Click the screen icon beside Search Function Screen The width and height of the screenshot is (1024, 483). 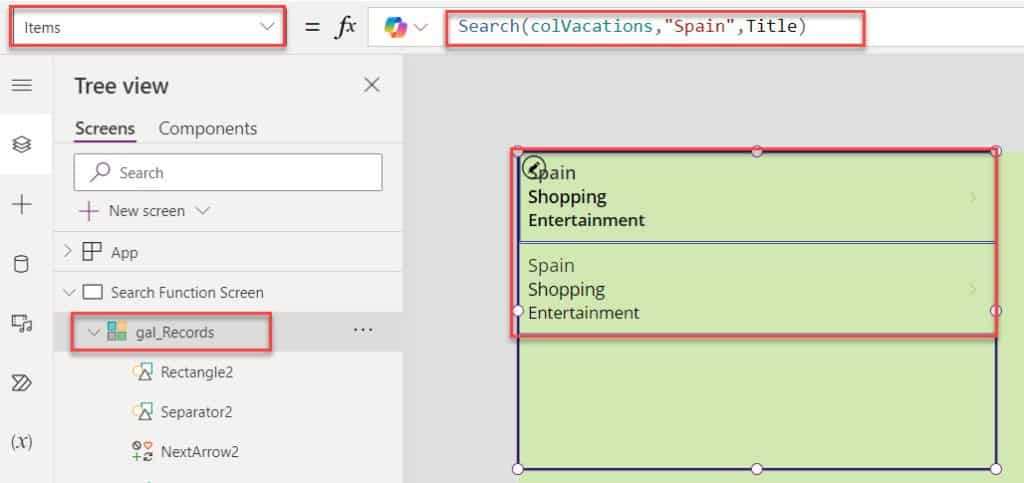tap(93, 292)
